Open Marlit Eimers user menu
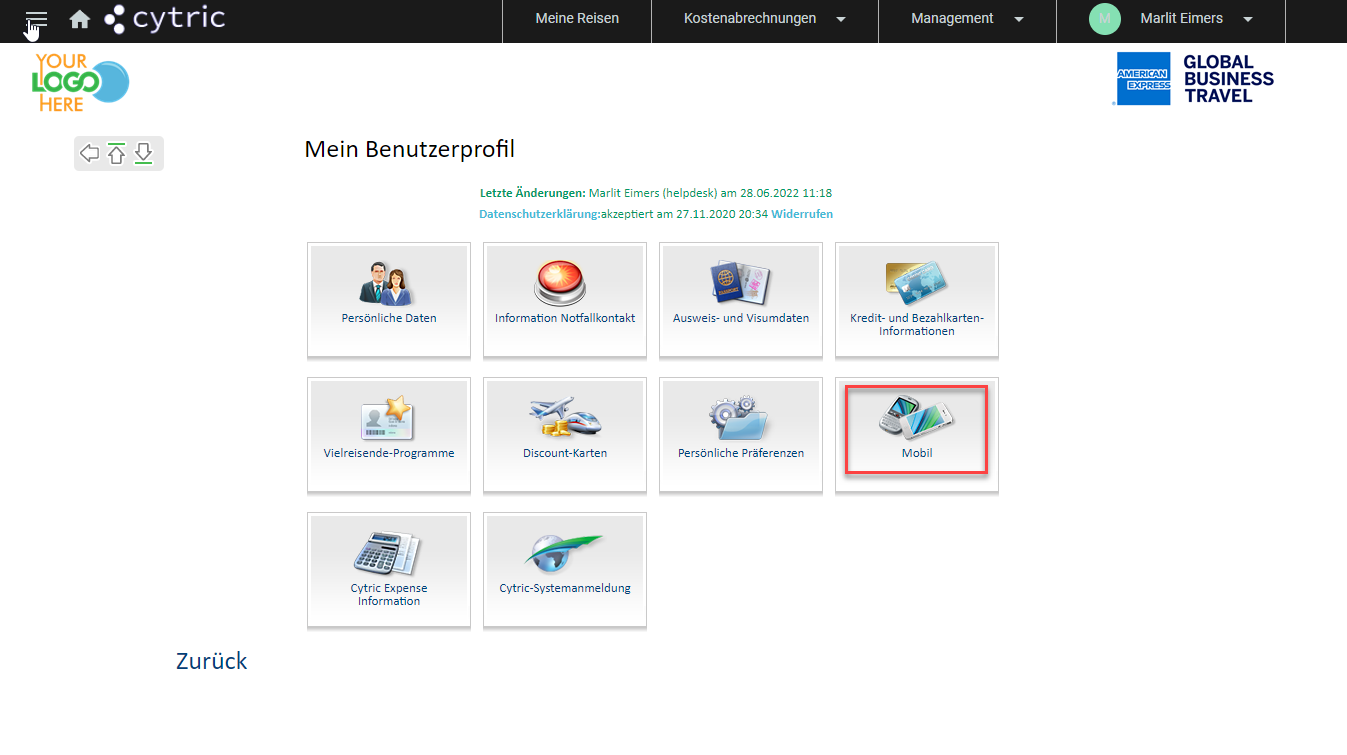The image size is (1347, 755). pos(1181,19)
